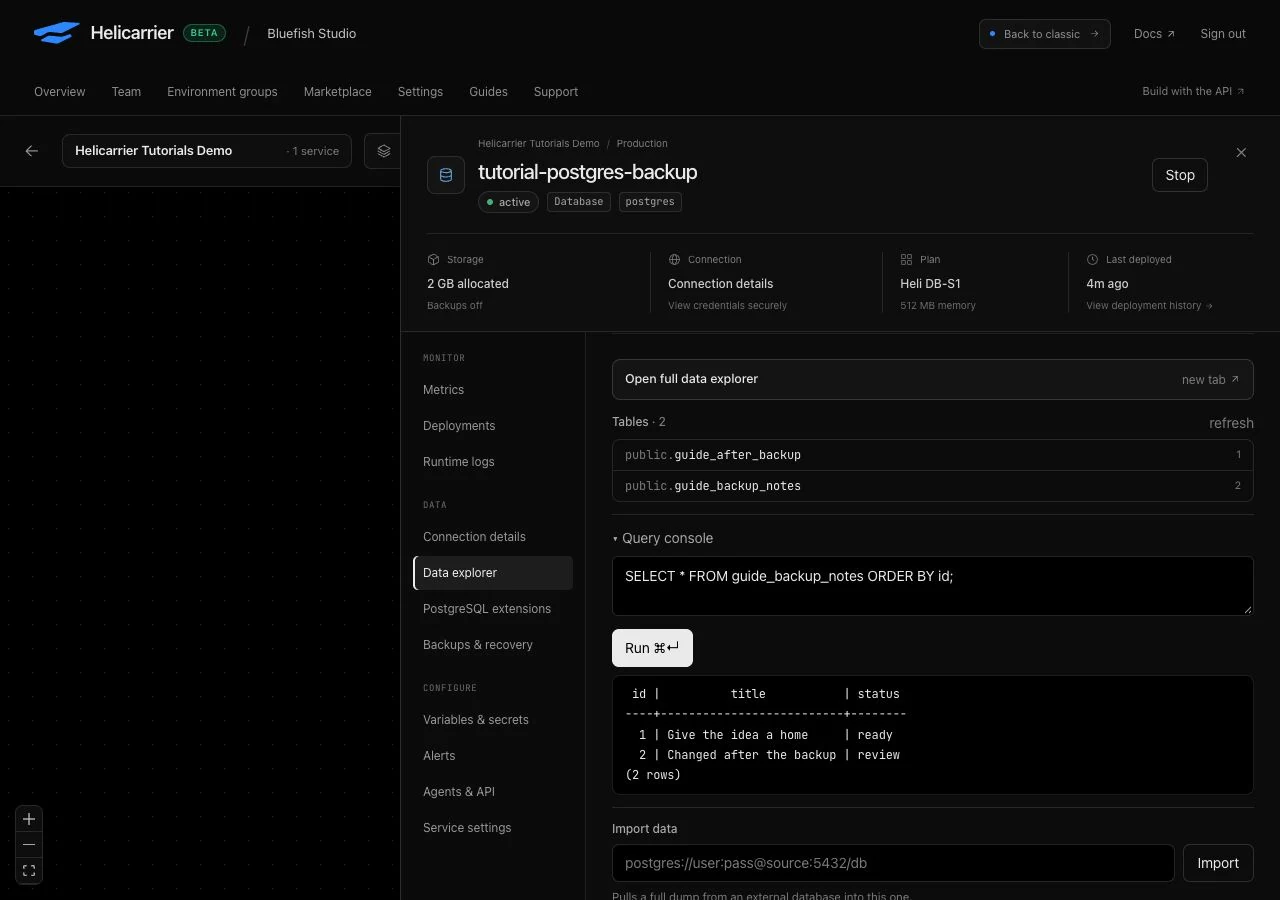Screen dimensions: 1280x900
Task: Select Data explorer in the sidebar
Action: (493, 573)
